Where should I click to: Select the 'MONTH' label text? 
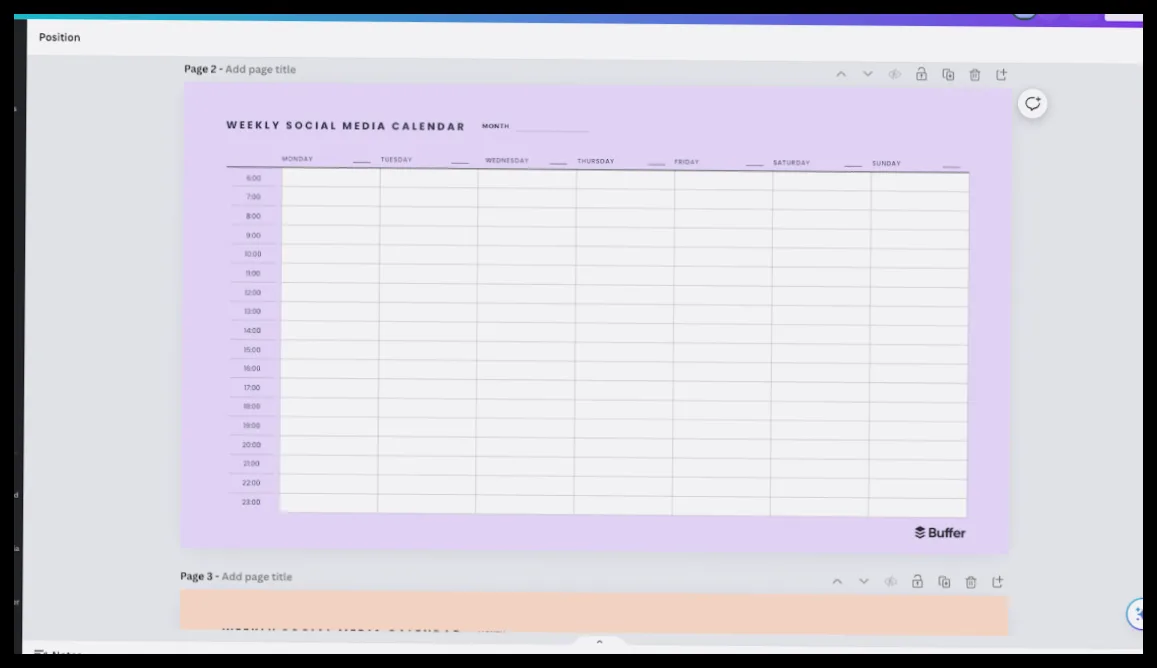[x=495, y=126]
